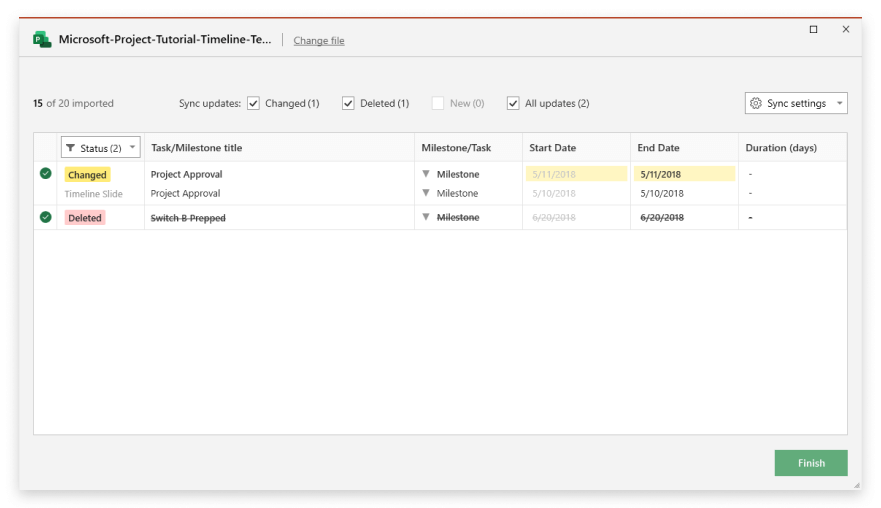Select the struck-through Switch B Prepped title
This screenshot has width=881, height=508.
[x=188, y=218]
